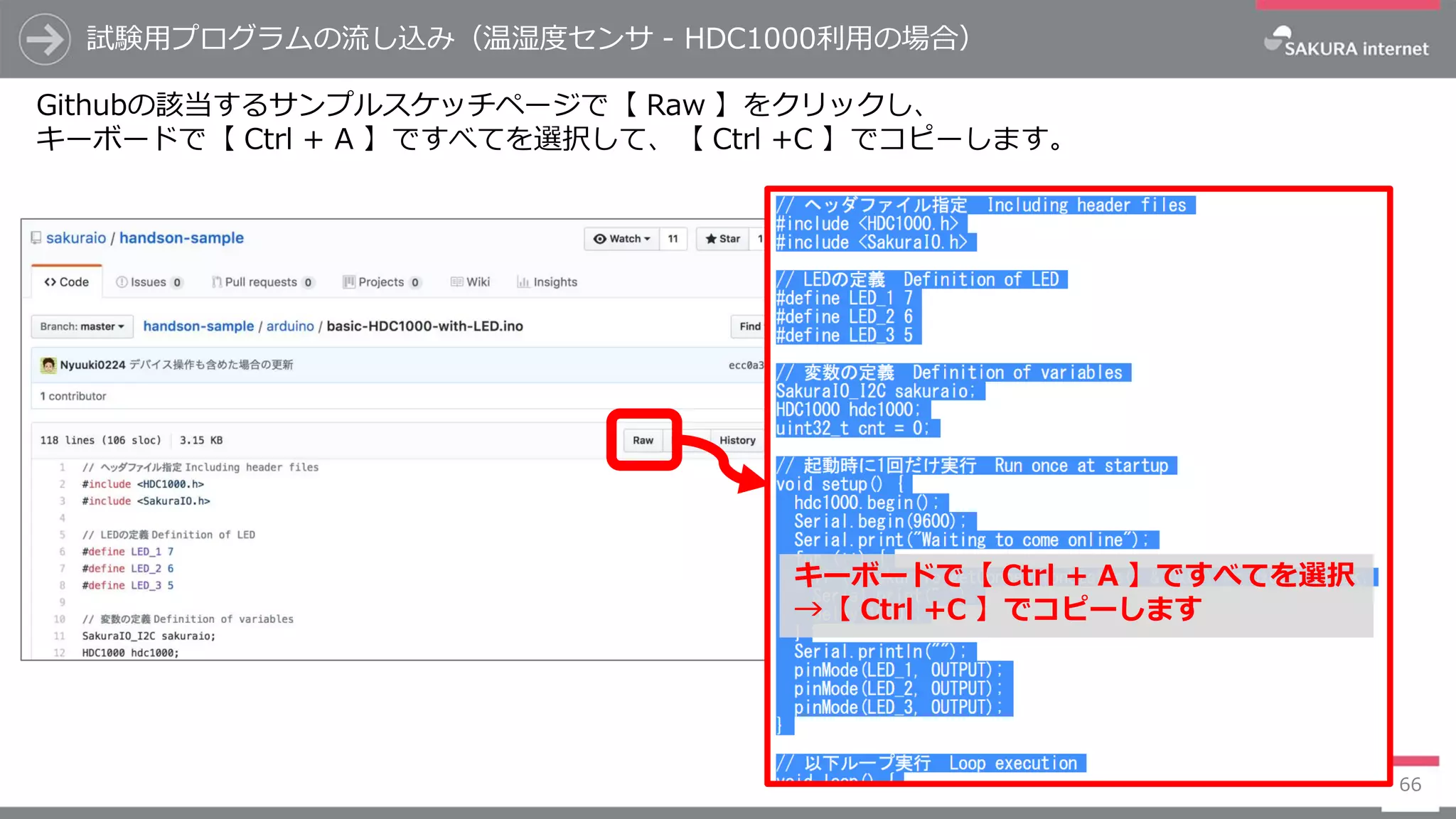Image resolution: width=1456 pixels, height=819 pixels.
Task: Click the Issues circle icon
Action: click(122, 282)
